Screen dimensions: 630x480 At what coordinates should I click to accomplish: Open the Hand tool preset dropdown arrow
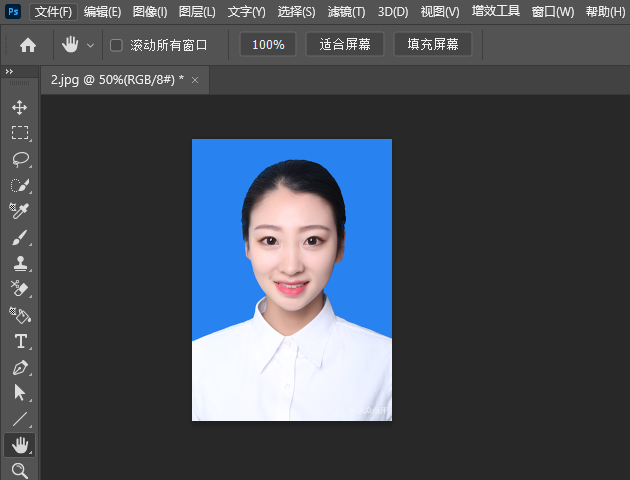click(91, 45)
